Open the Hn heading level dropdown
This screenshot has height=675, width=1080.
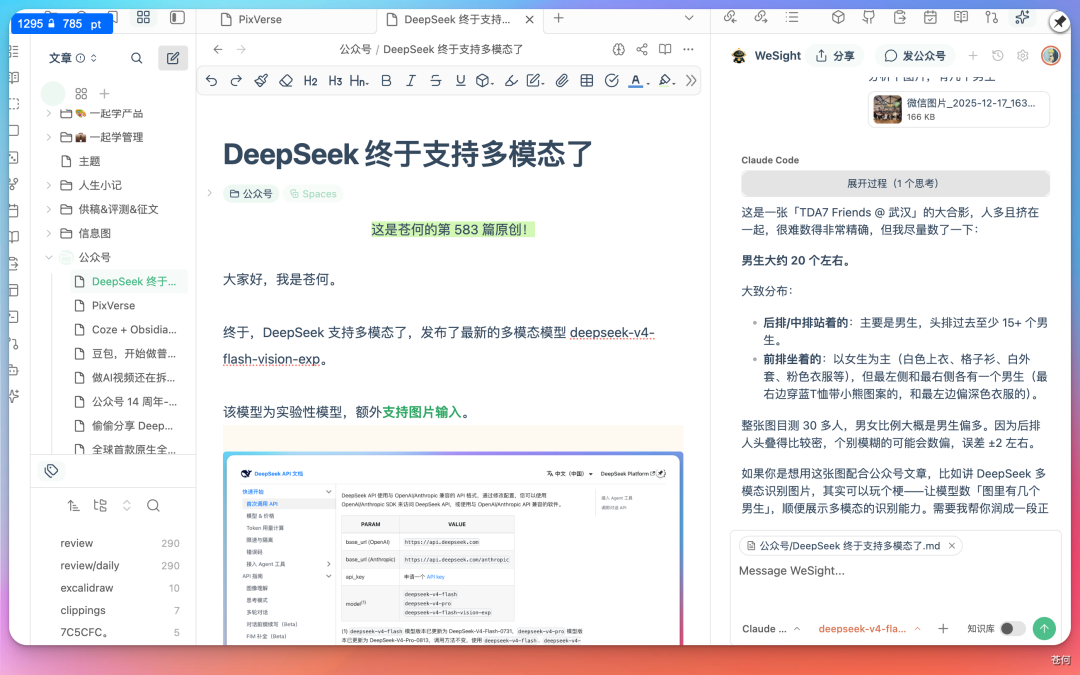coord(359,81)
